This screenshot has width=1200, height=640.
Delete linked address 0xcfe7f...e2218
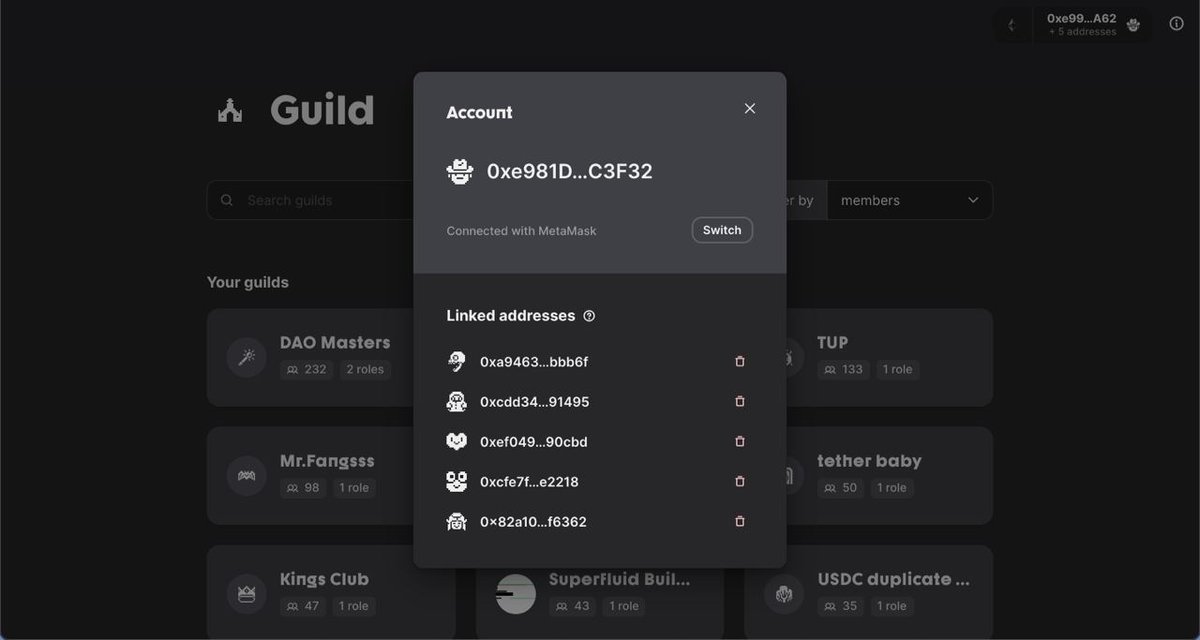point(740,481)
